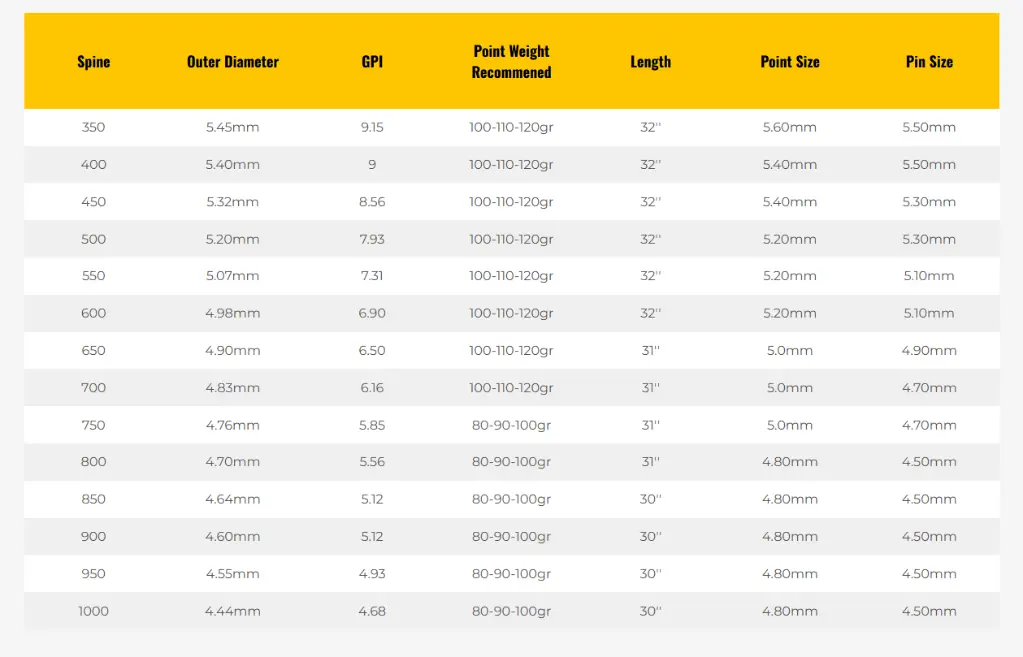Screen dimensions: 1023x657
Task: Select the 4.93 GPI value
Action: click(x=372, y=574)
